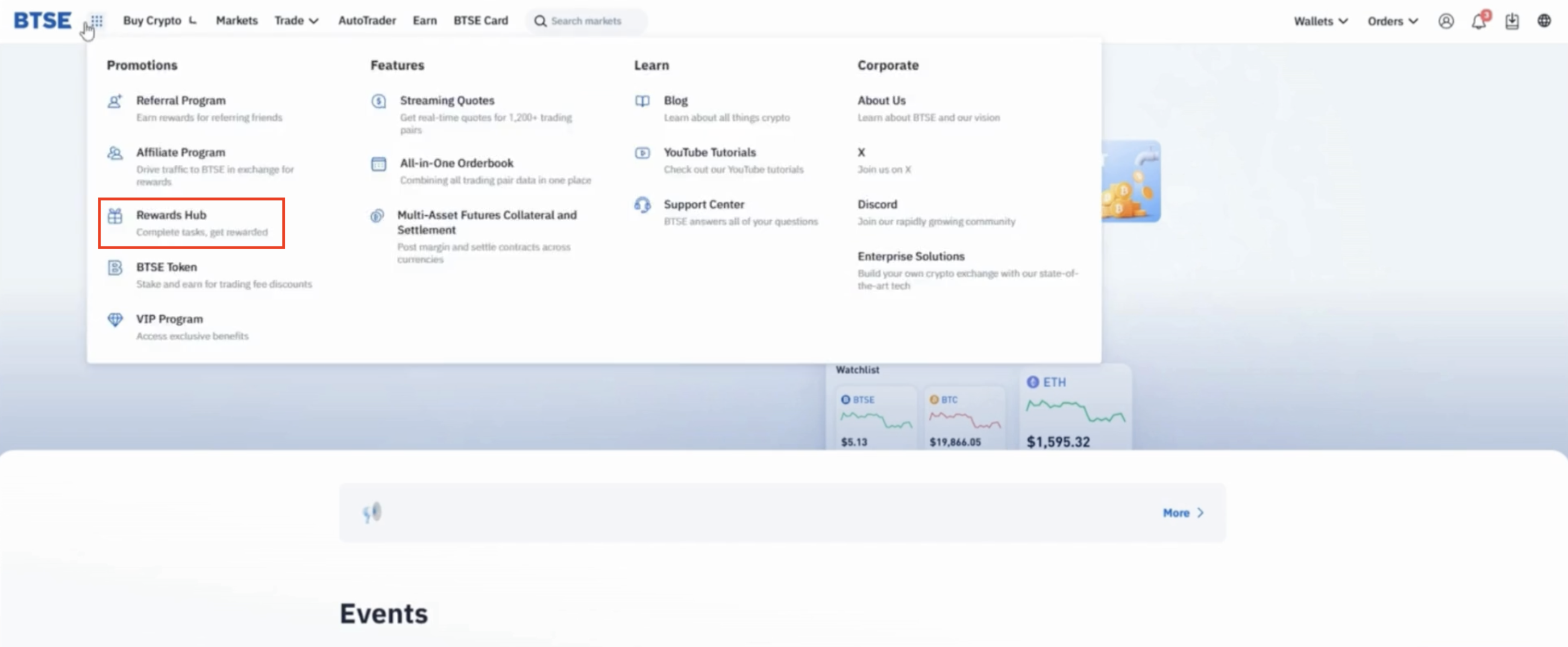Click the More announcements link

tap(1182, 513)
